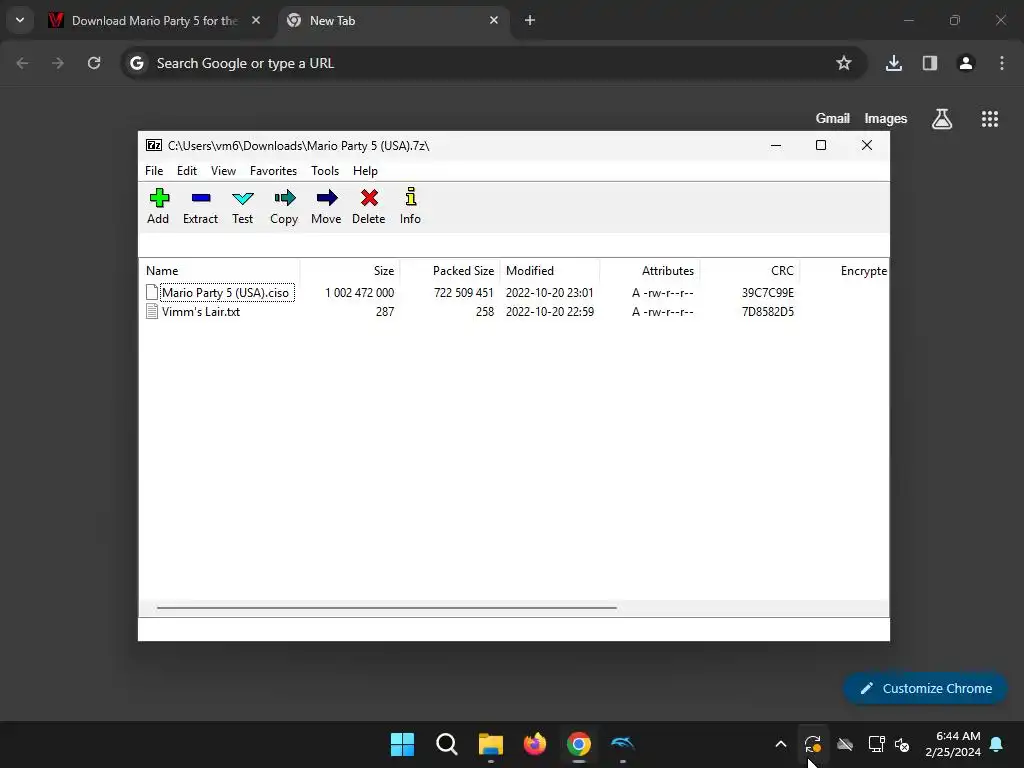Select Mario Party 5 (USA).ciso file
The width and height of the screenshot is (1024, 768).
[x=225, y=293]
